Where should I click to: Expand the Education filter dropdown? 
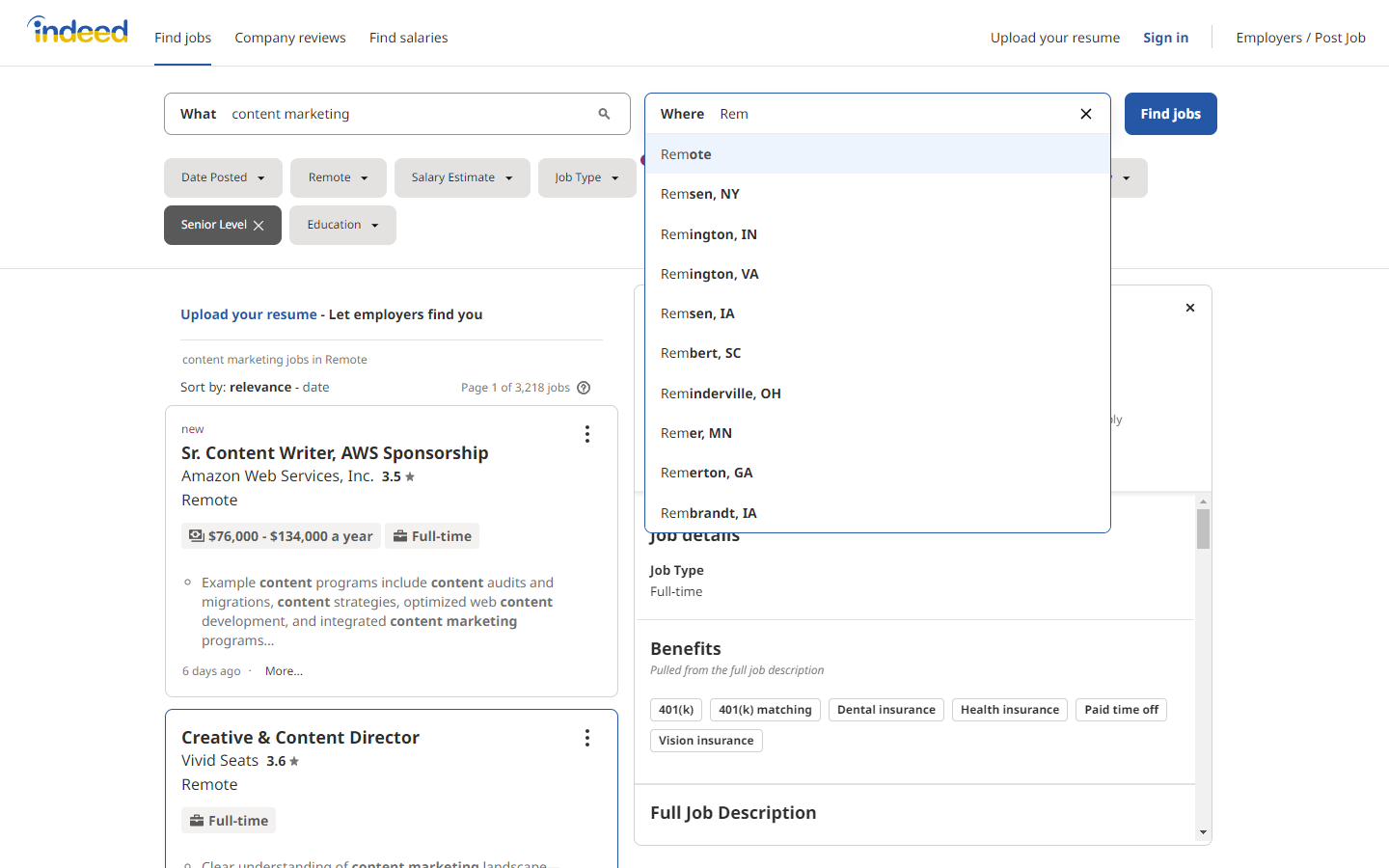click(x=342, y=225)
